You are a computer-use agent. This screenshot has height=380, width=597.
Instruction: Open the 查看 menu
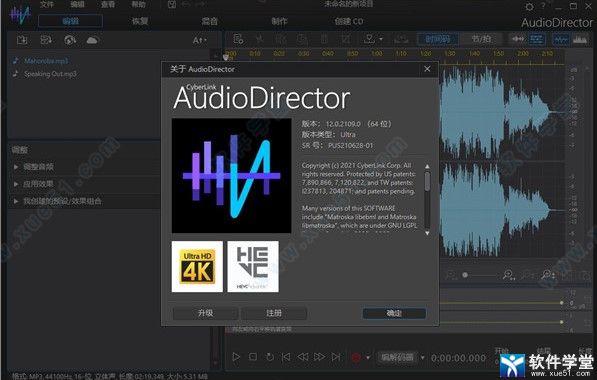(108, 5)
